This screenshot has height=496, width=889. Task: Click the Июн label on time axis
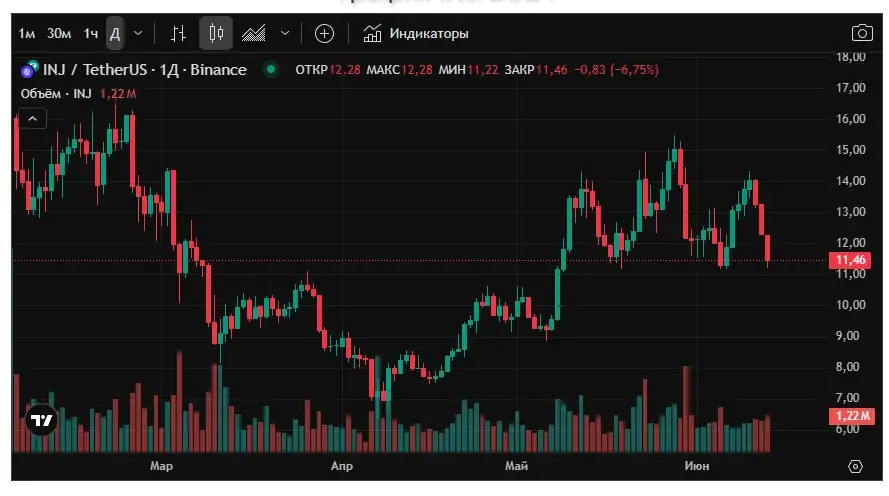[x=697, y=466]
